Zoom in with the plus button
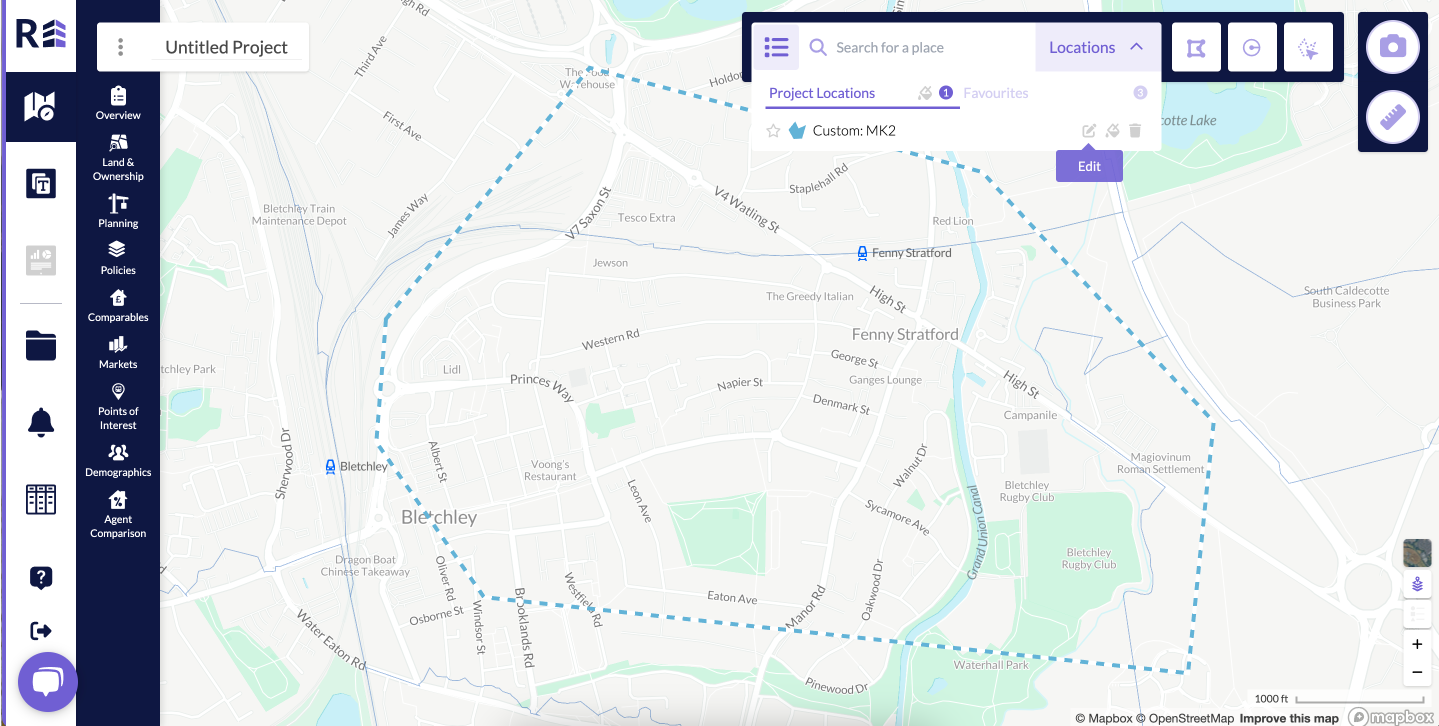The image size is (1439, 726). tap(1417, 644)
